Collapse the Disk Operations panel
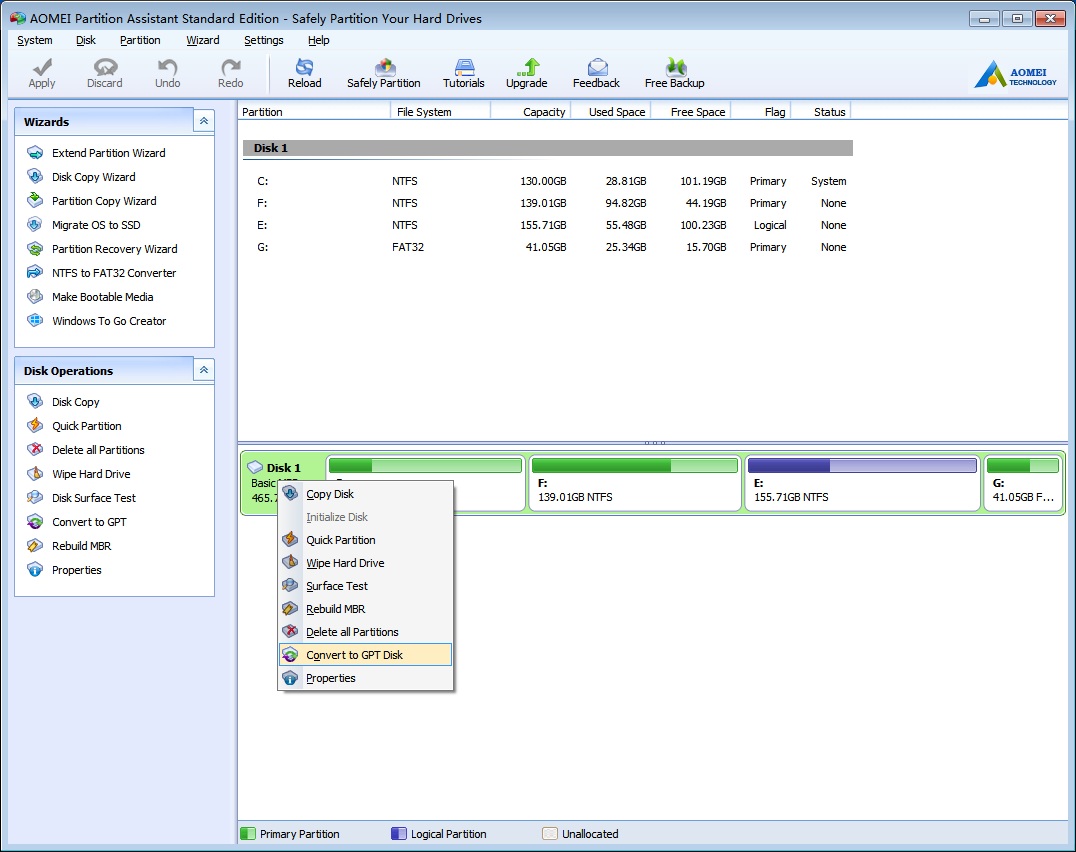Viewport: 1076px width, 852px height. pos(203,370)
